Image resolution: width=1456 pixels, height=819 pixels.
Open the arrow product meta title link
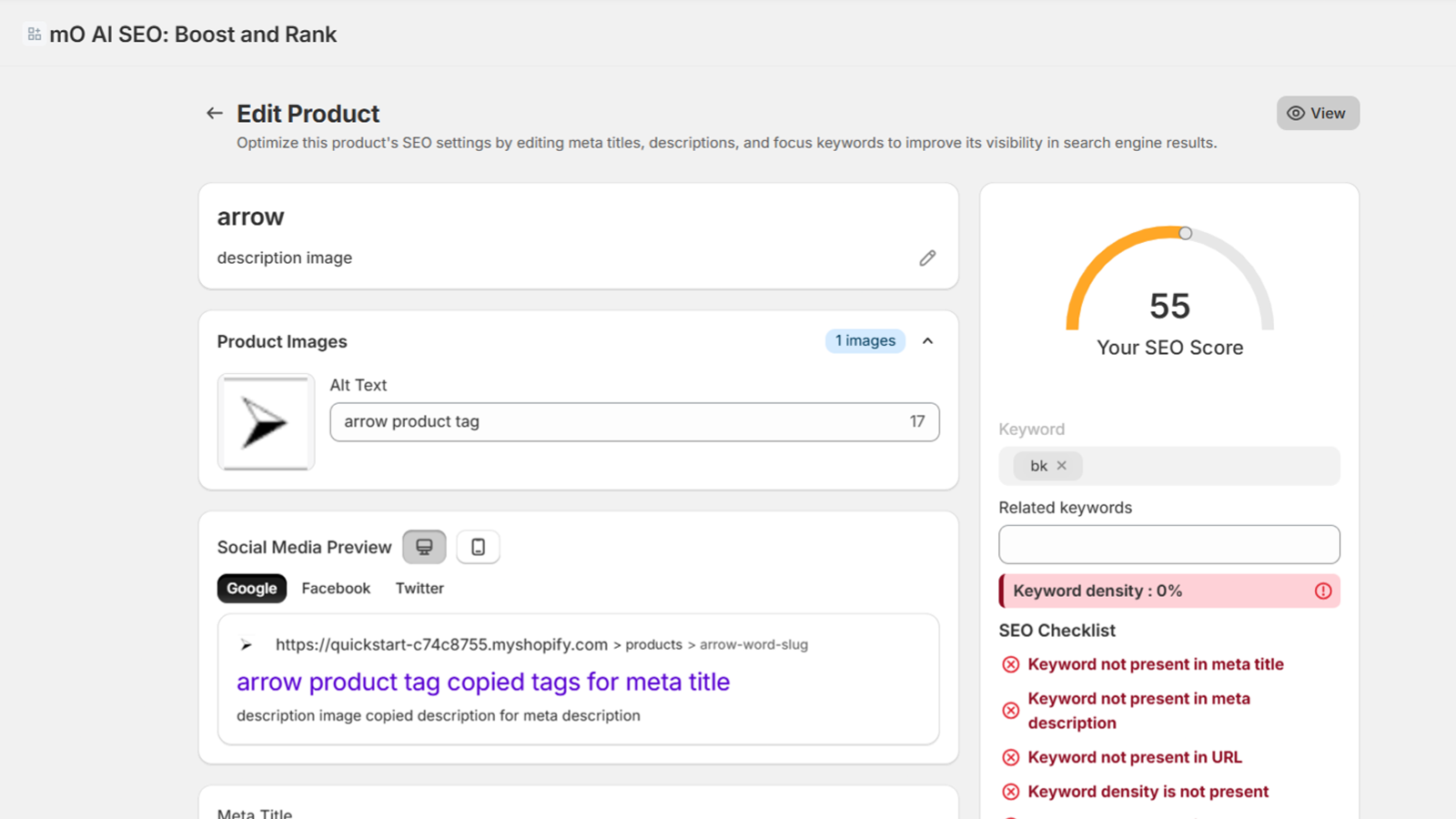(x=482, y=682)
